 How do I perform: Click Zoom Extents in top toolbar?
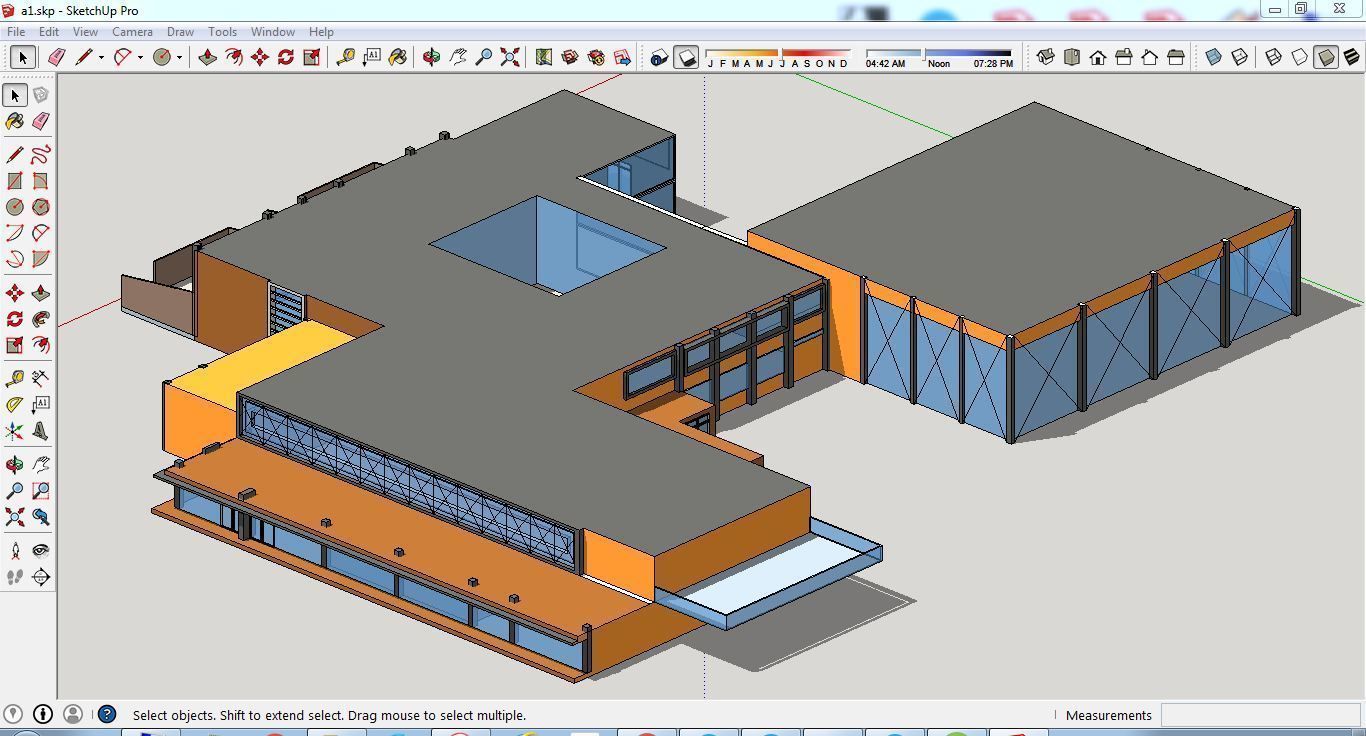[510, 57]
